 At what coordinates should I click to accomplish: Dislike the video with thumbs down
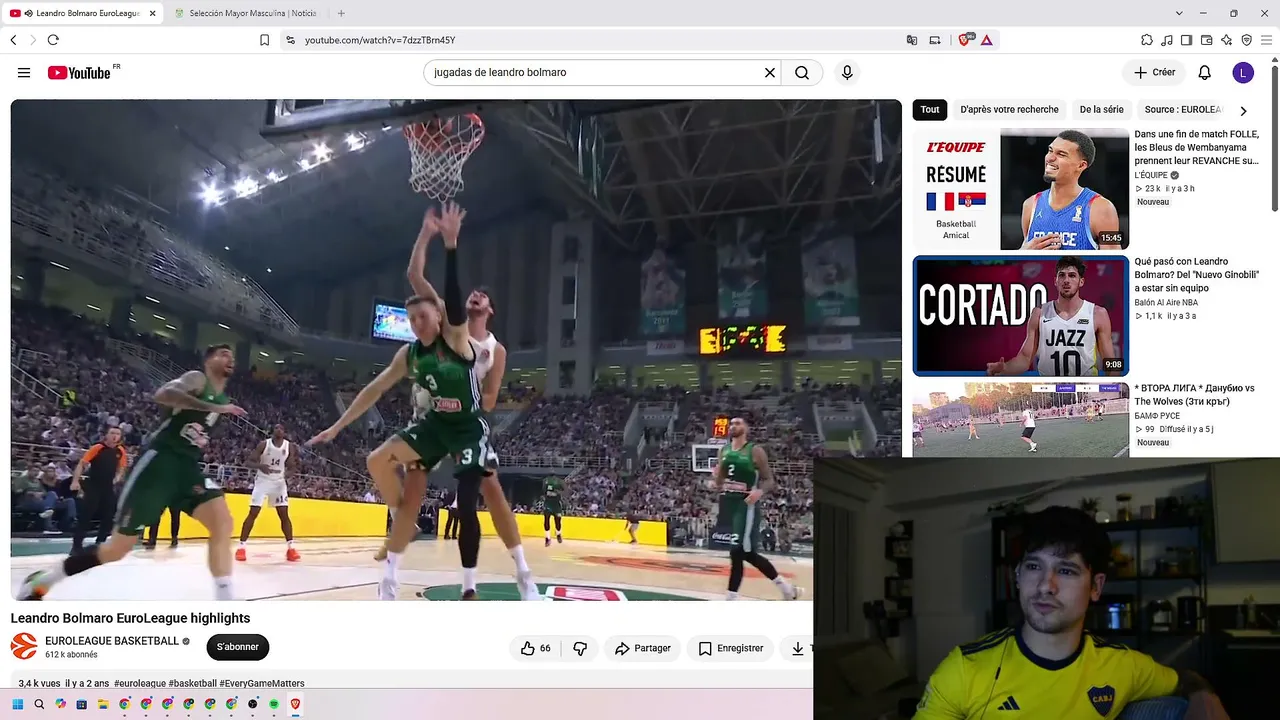pos(580,648)
